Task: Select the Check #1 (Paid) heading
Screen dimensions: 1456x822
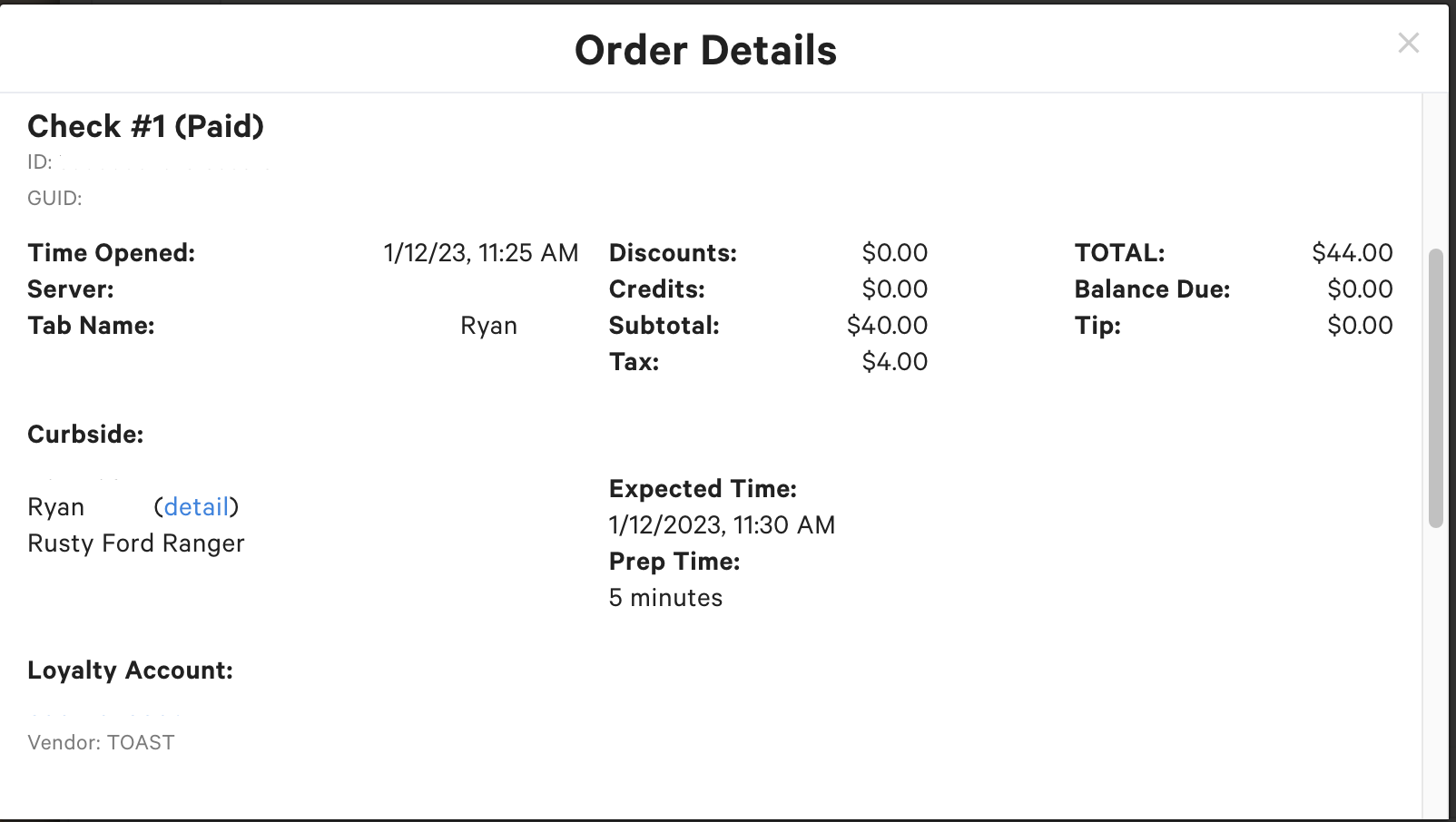Action: [x=145, y=126]
